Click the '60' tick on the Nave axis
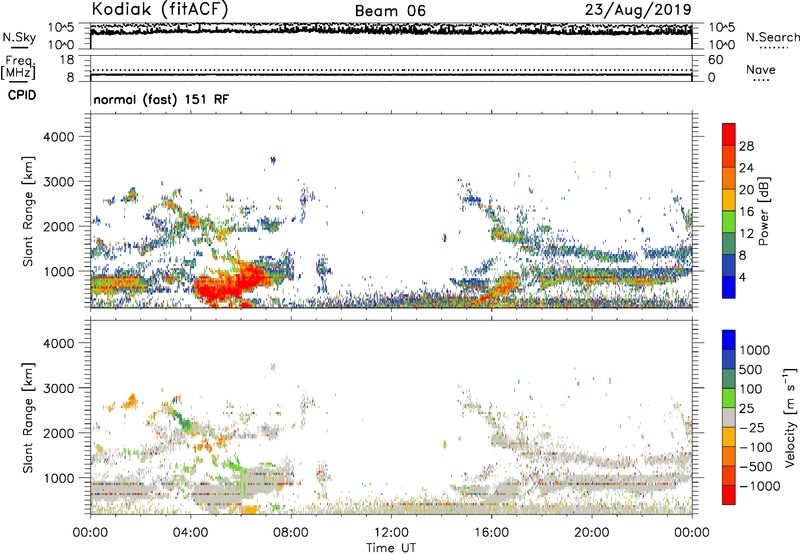 [x=715, y=60]
